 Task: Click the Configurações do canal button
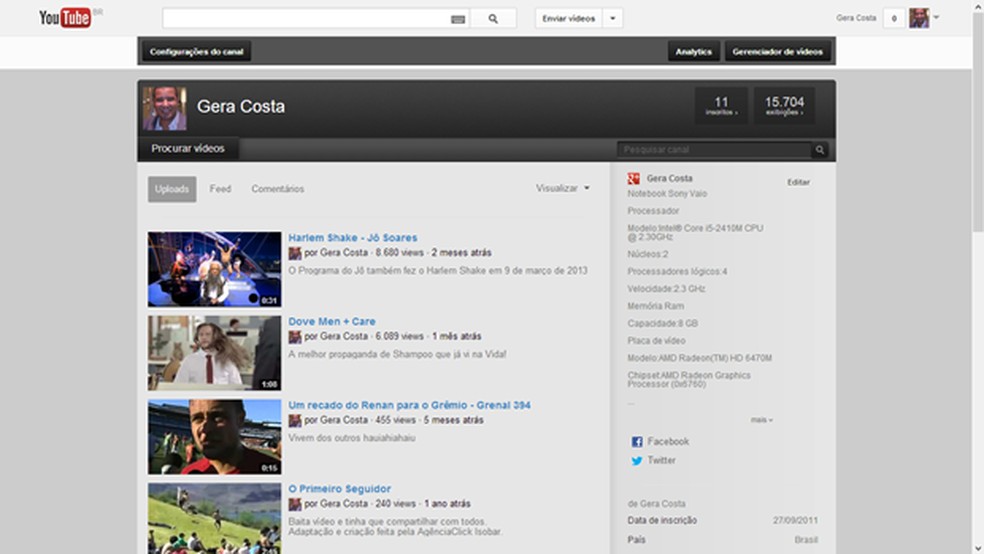[196, 51]
